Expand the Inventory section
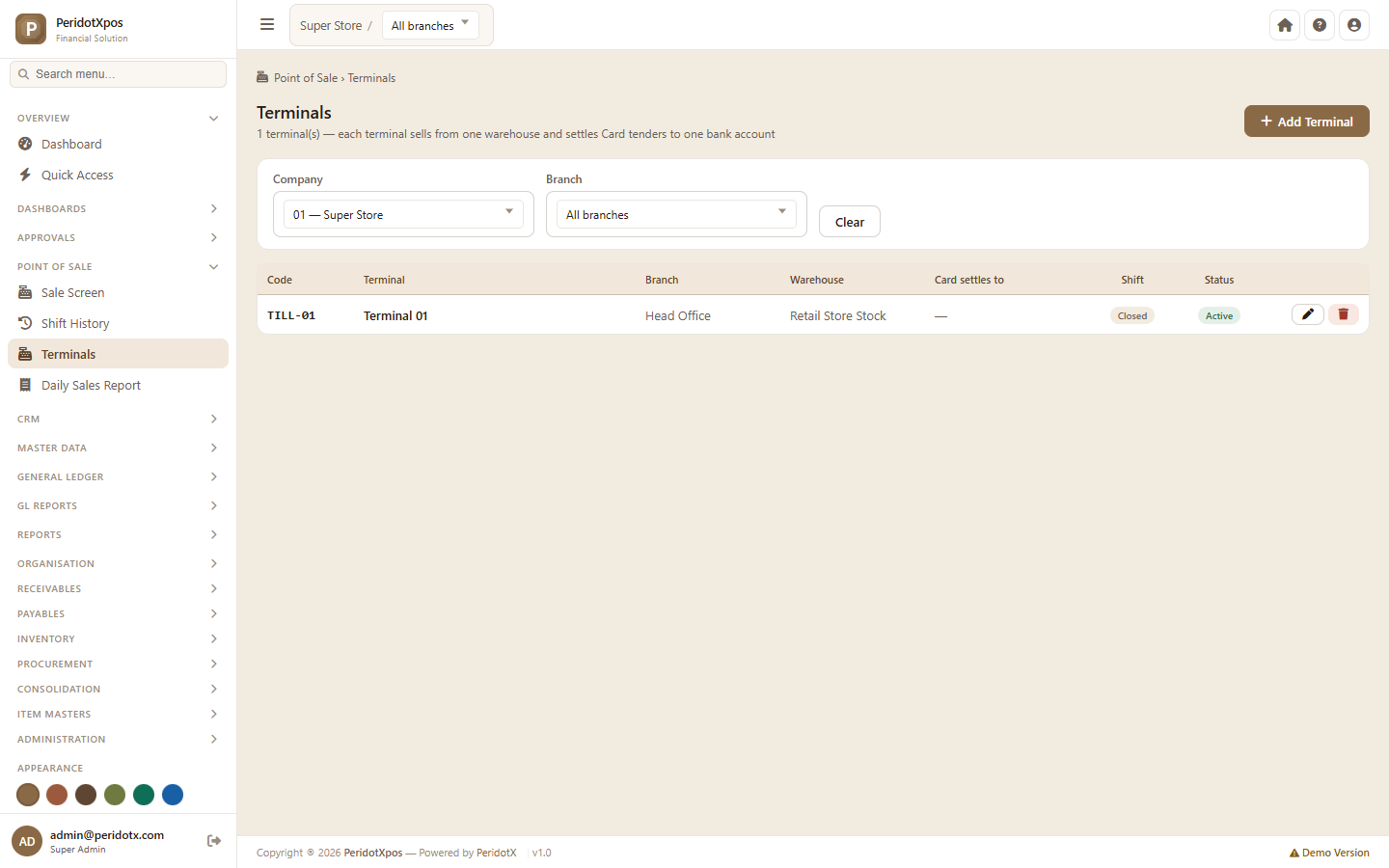The height and width of the screenshot is (868, 1389). click(x=118, y=638)
